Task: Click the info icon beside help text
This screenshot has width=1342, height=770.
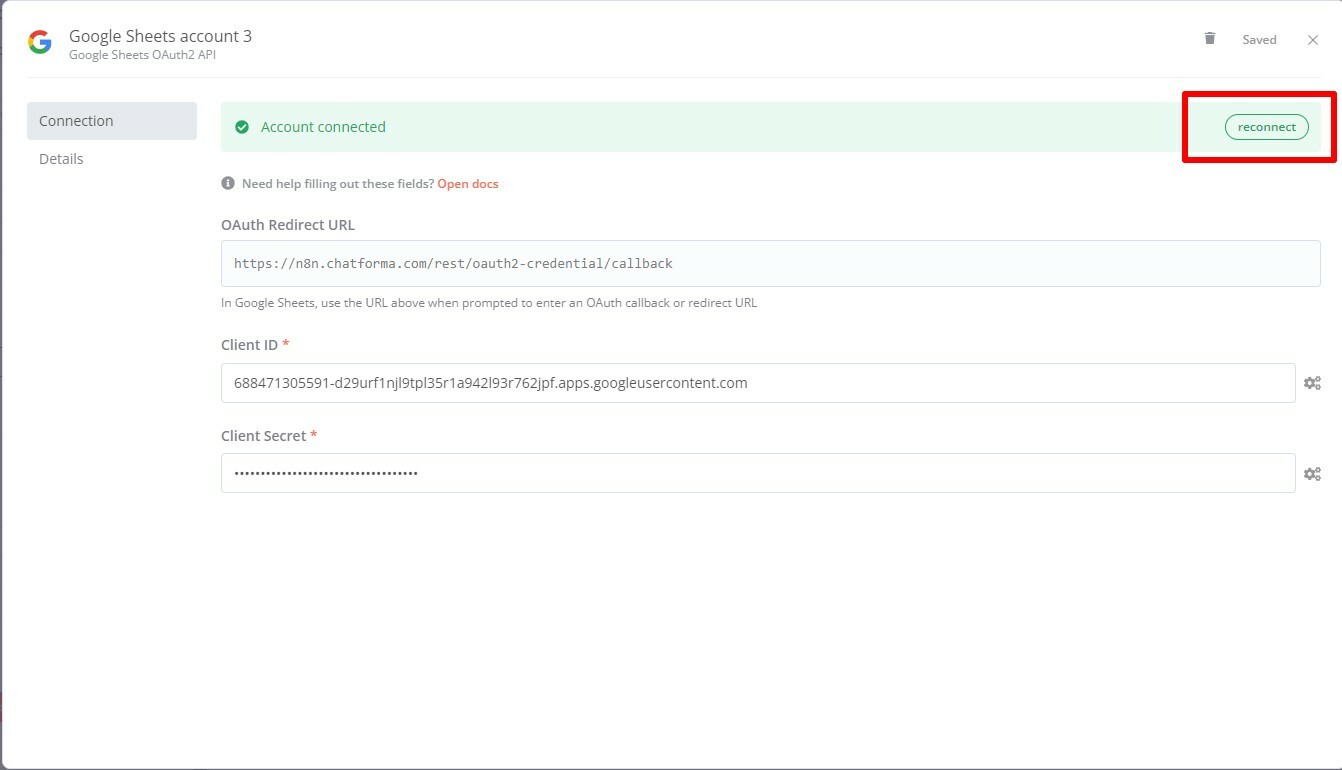Action: 228,184
